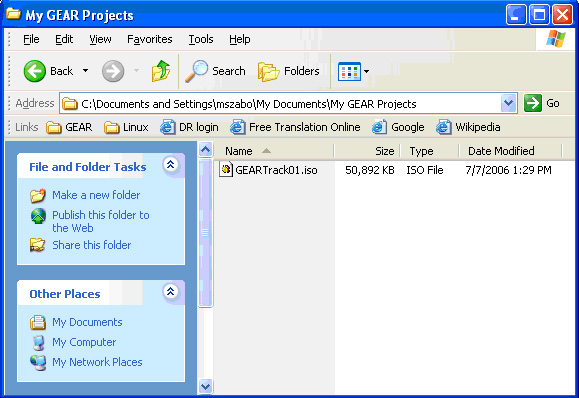Click the folder icon in the address bar
The height and width of the screenshot is (398, 579).
69,104
